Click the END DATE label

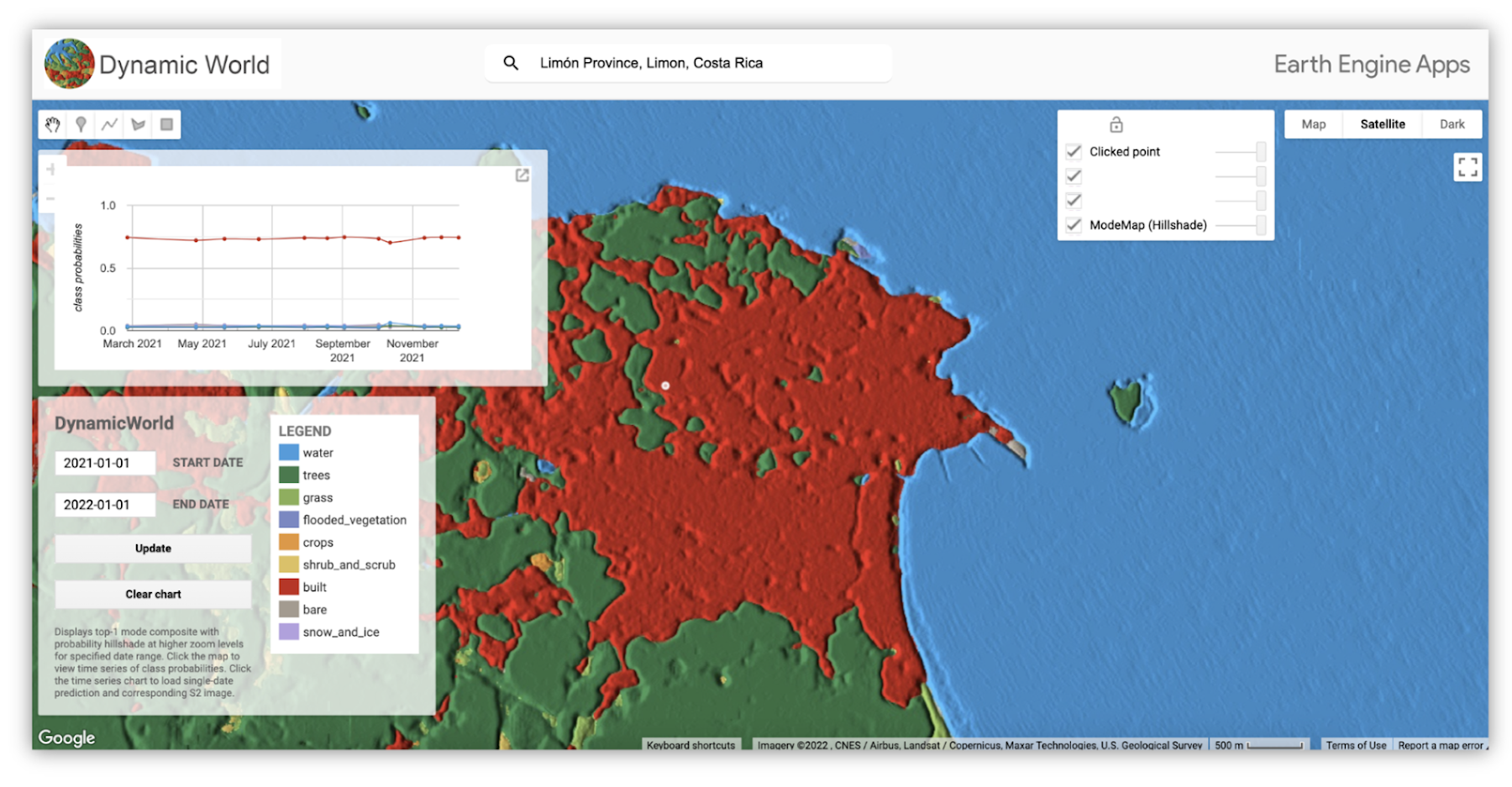201,504
